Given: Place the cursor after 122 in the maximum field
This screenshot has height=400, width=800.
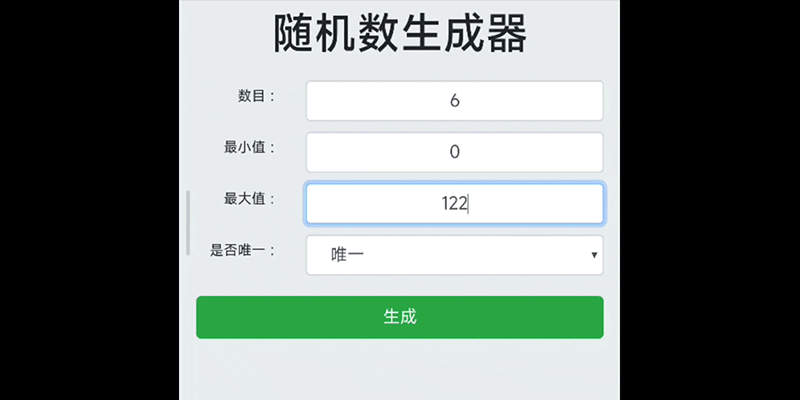Looking at the screenshot, I should pos(469,203).
